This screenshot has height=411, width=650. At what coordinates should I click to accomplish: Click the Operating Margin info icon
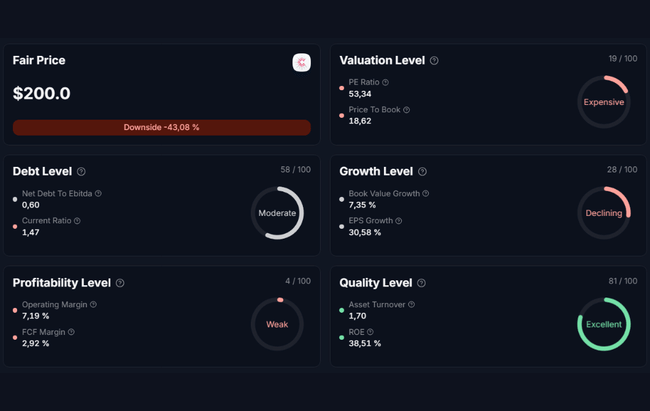(94, 304)
